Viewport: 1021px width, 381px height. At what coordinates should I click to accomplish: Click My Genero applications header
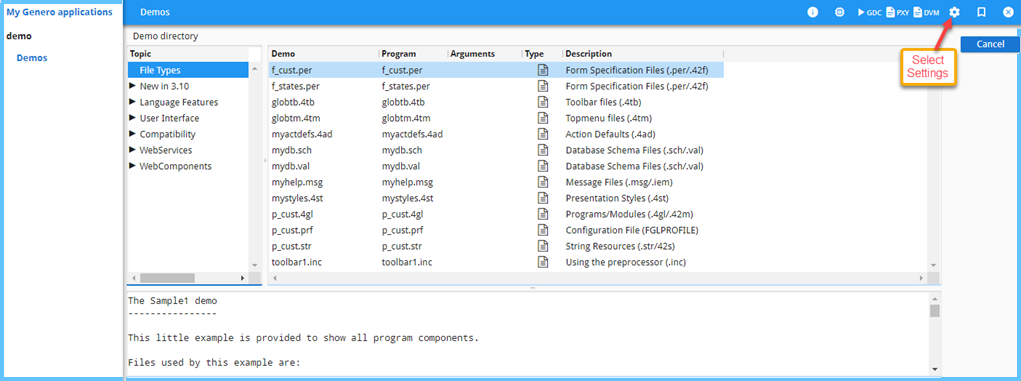pos(59,12)
